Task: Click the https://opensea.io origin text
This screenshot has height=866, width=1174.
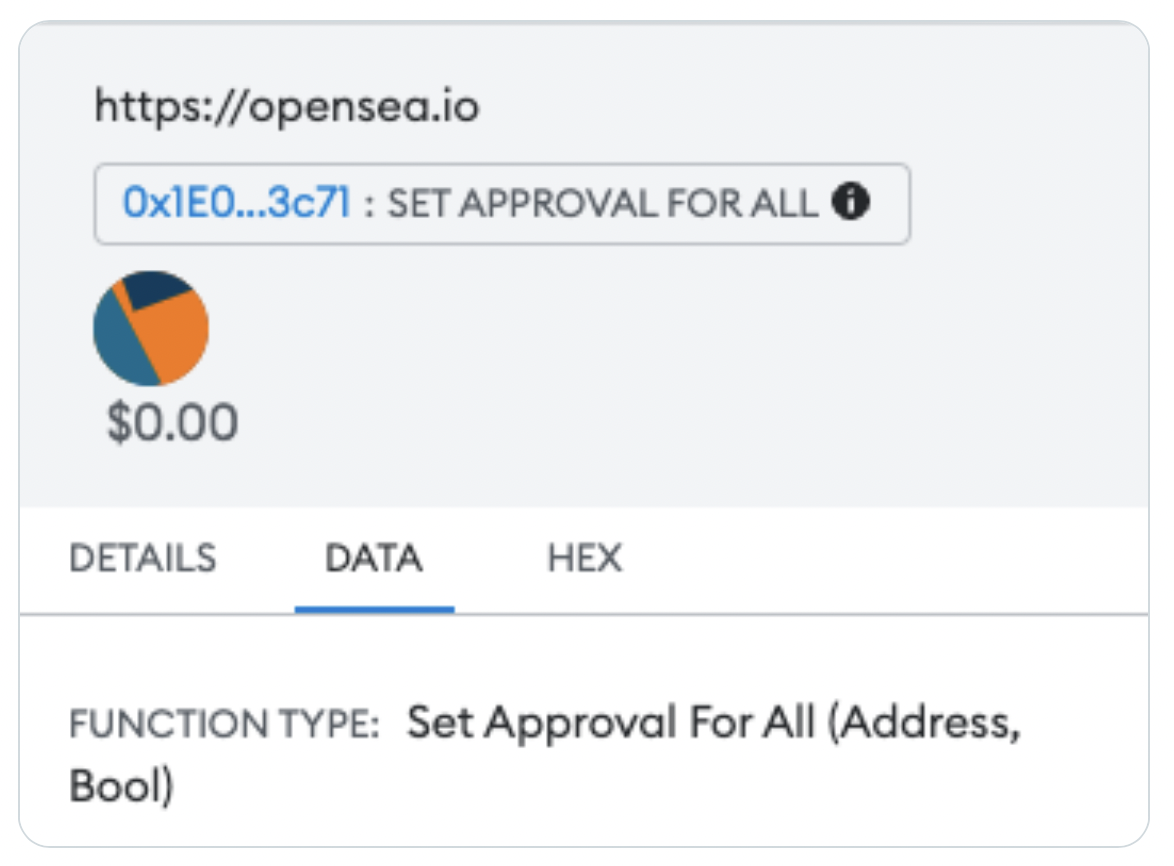Action: tap(287, 106)
